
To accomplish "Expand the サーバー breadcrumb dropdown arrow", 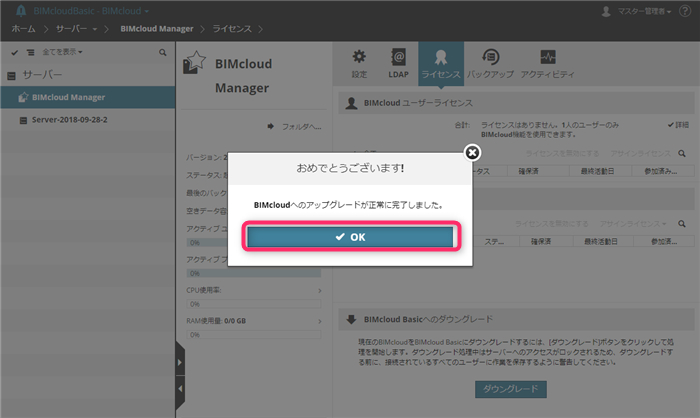I will (x=95, y=29).
